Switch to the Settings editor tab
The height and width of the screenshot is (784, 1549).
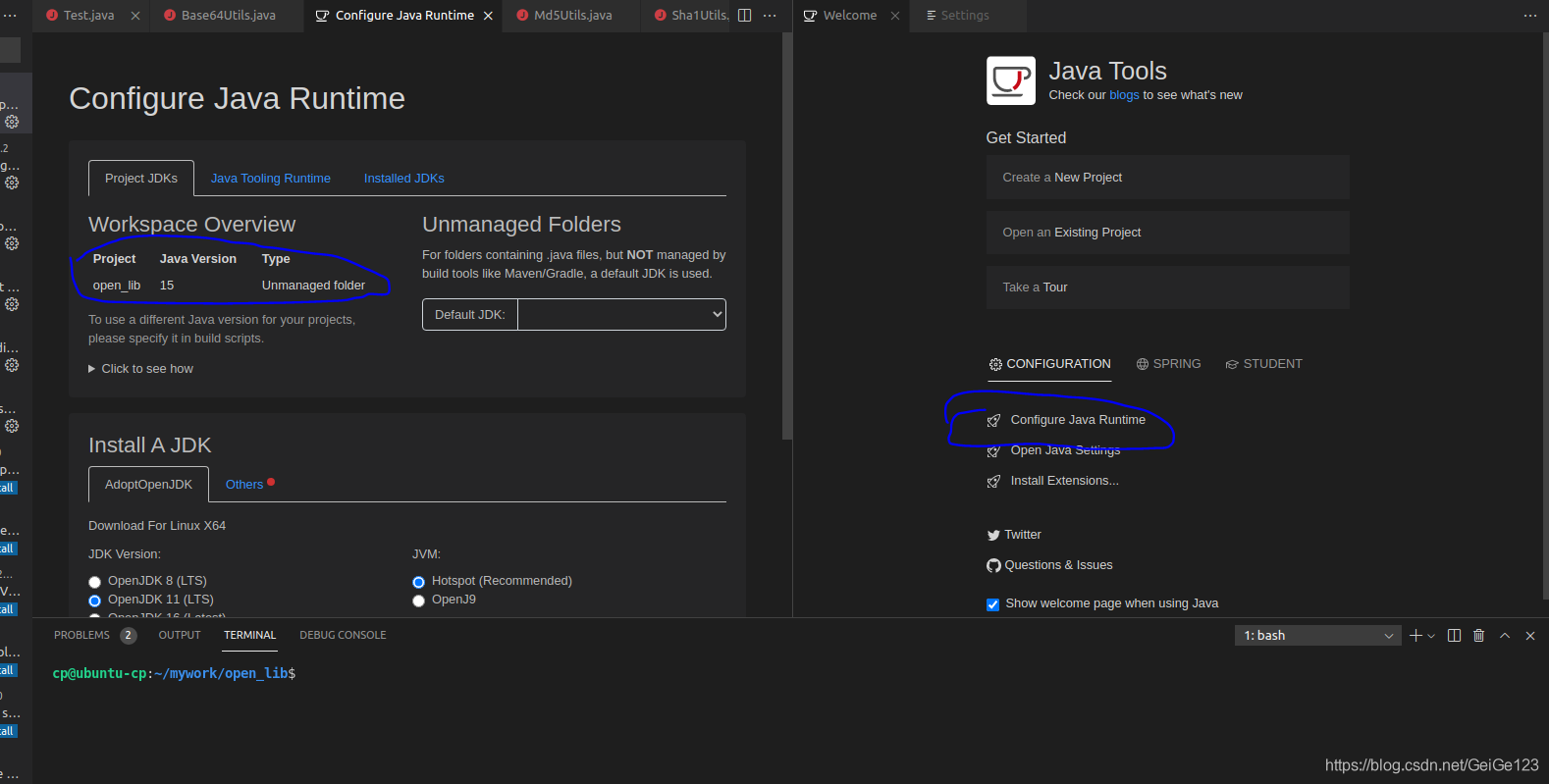tap(968, 16)
